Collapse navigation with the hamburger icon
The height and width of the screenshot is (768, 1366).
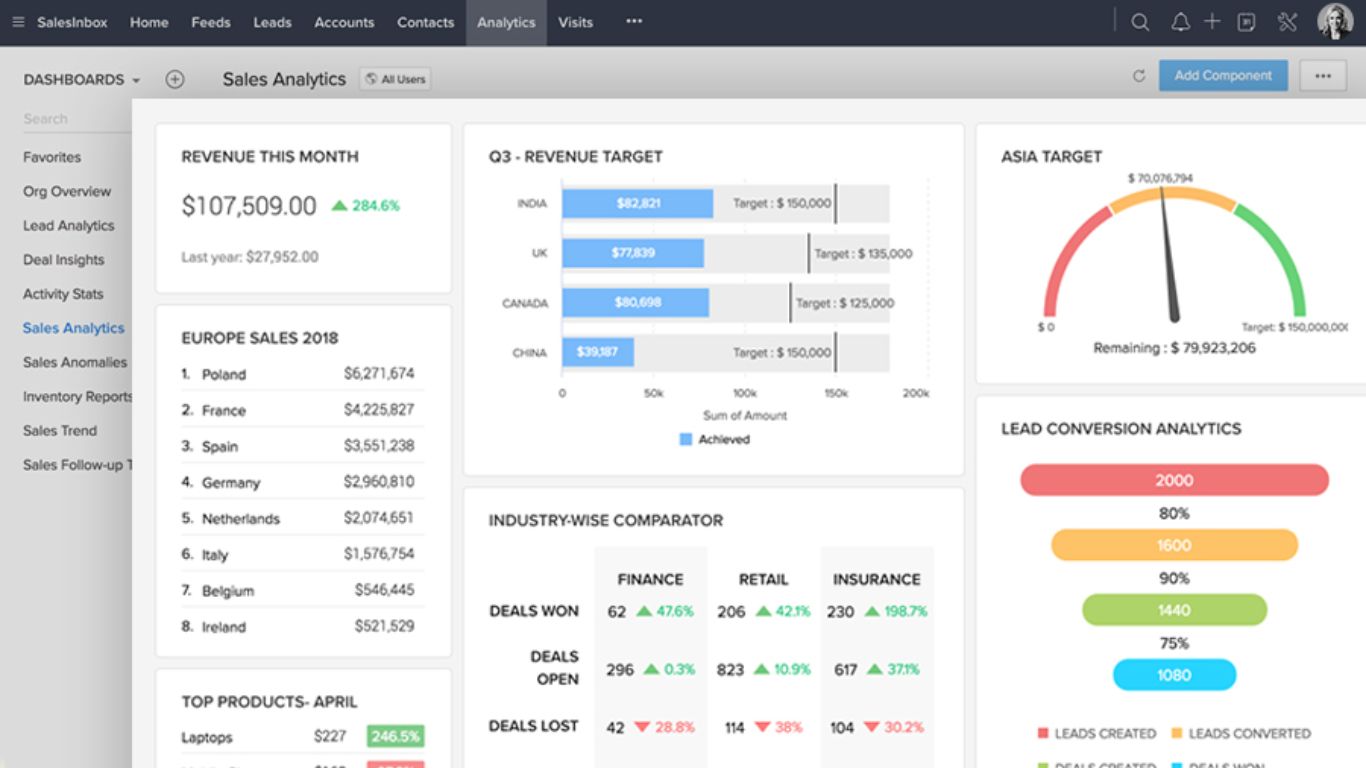pyautogui.click(x=18, y=21)
